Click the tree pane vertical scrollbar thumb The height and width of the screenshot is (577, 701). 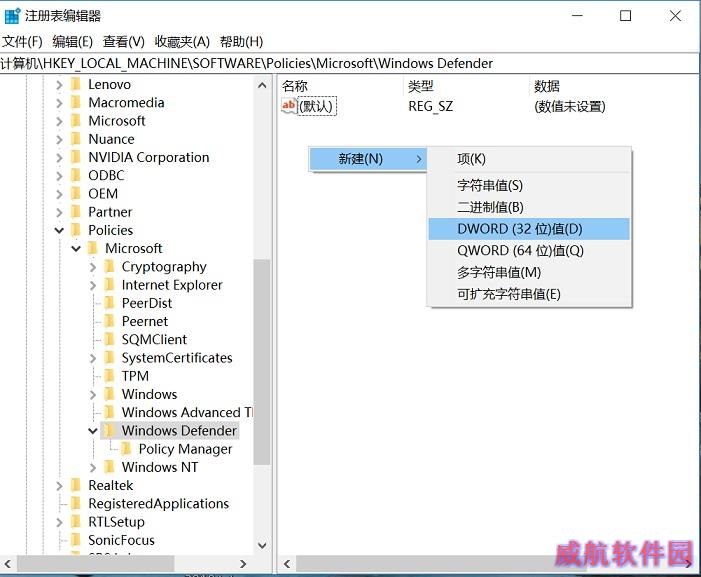tap(262, 362)
